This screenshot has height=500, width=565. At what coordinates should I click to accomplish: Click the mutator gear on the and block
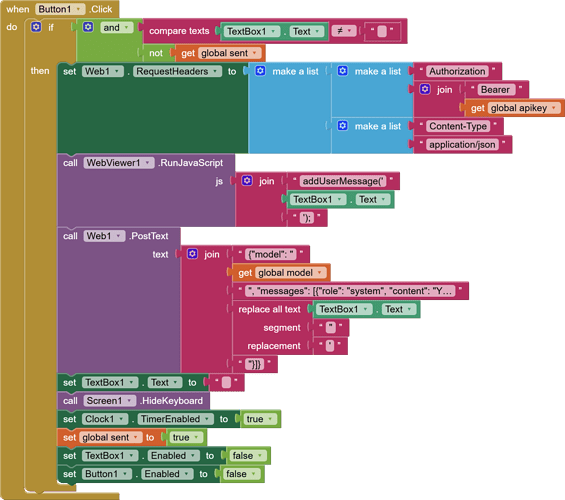[x=88, y=27]
